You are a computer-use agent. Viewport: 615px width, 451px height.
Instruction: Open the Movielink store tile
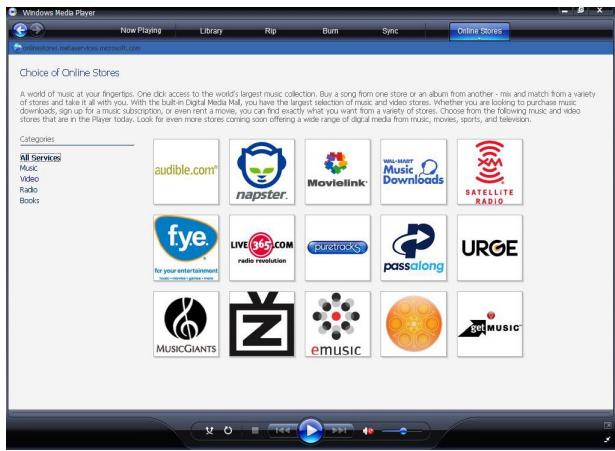pos(337,171)
